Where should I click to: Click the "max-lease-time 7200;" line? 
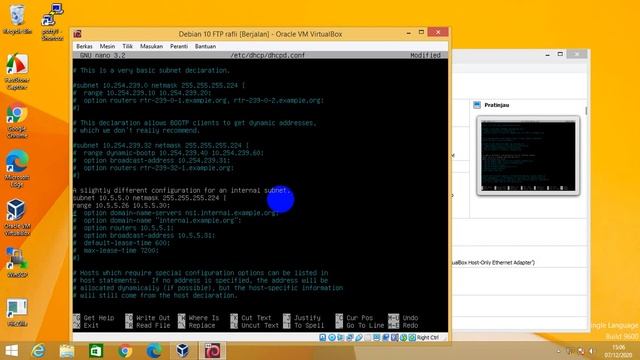116,250
